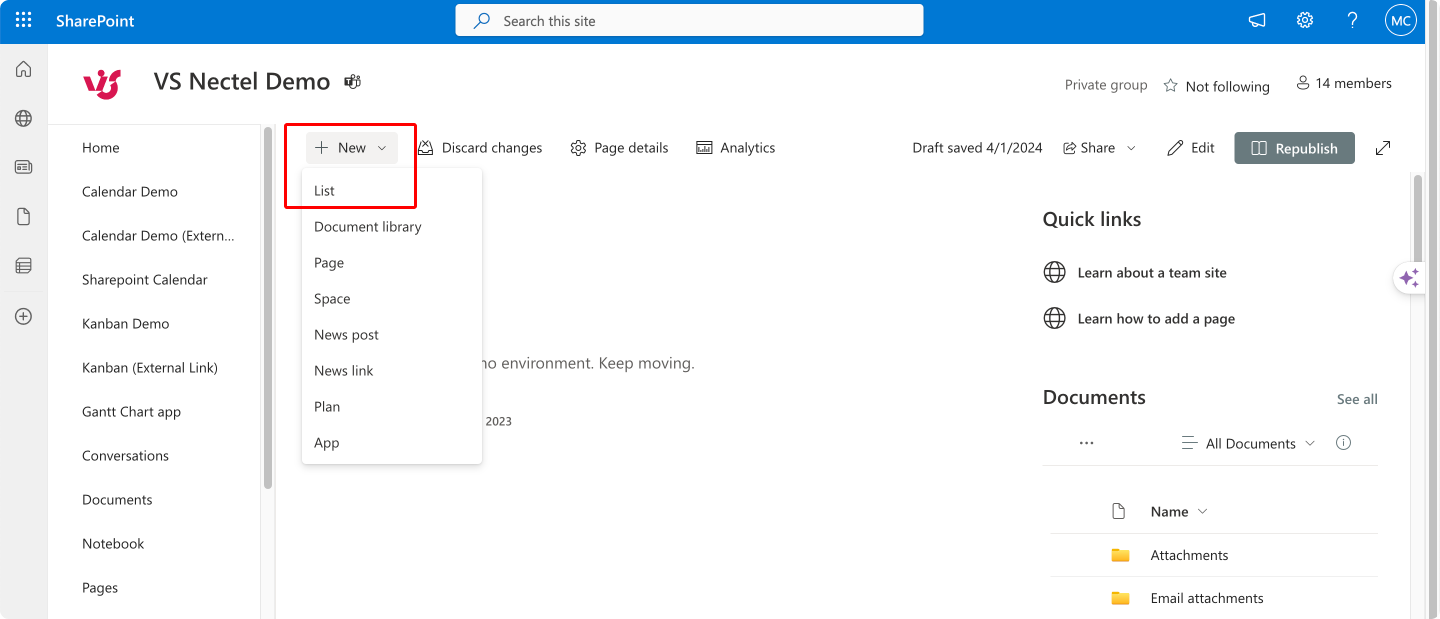1440x619 pixels.
Task: Open the Settings gear icon
Action: (1305, 20)
